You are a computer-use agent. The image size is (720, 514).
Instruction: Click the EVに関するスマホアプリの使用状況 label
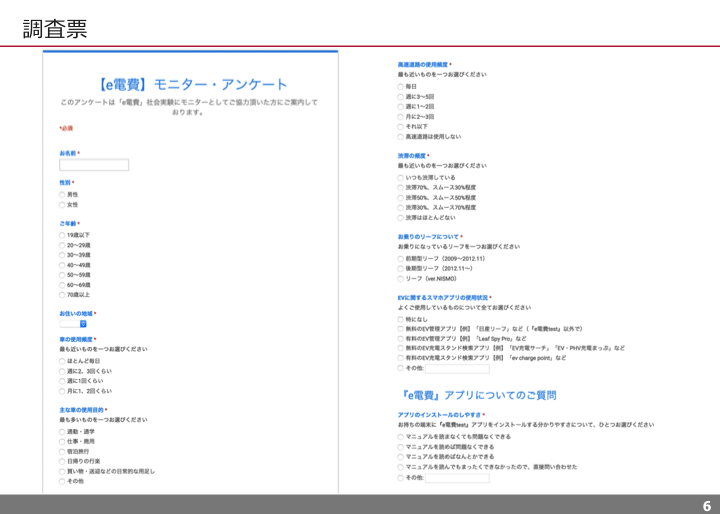(x=443, y=298)
